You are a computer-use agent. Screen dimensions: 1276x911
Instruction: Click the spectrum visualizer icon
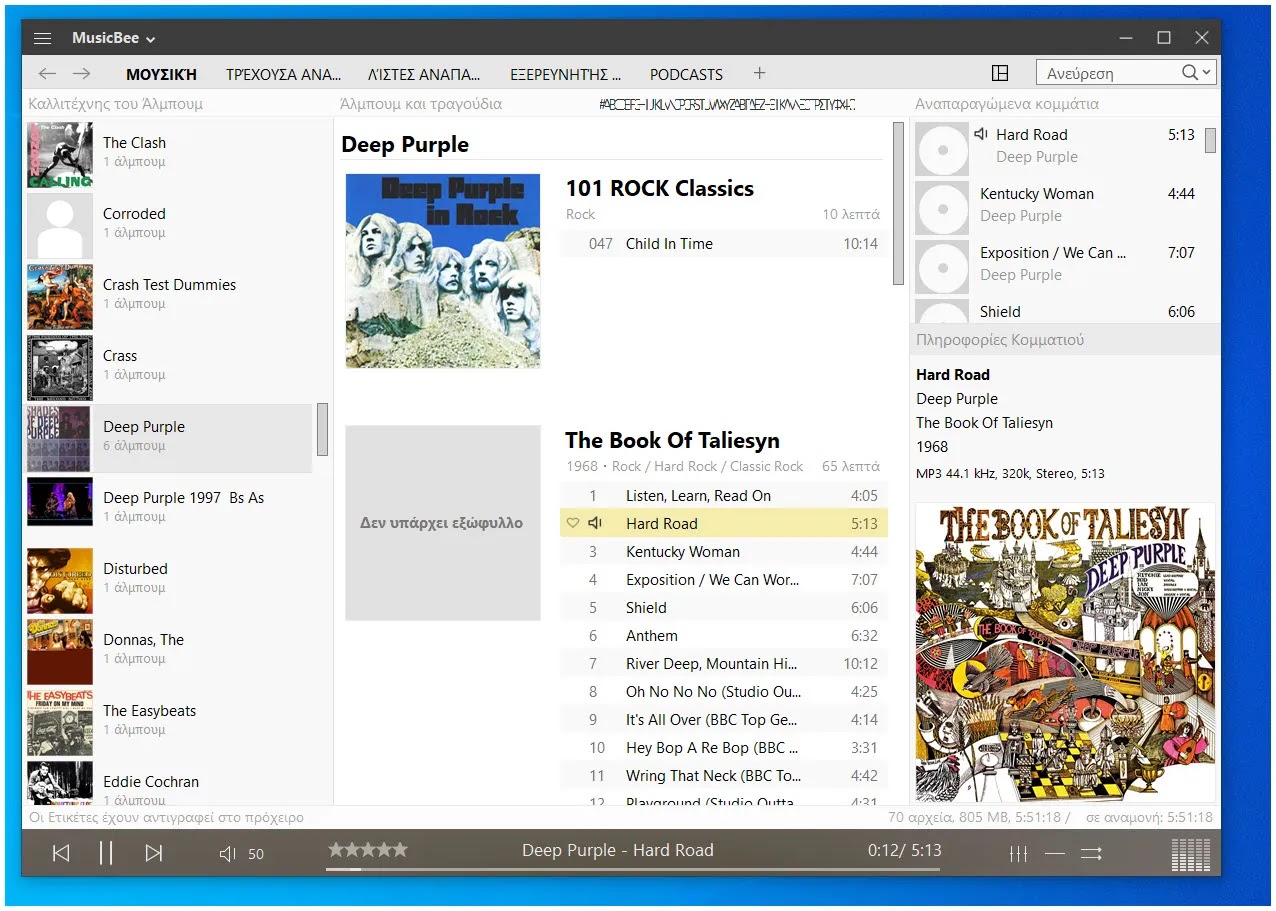pos(1190,854)
